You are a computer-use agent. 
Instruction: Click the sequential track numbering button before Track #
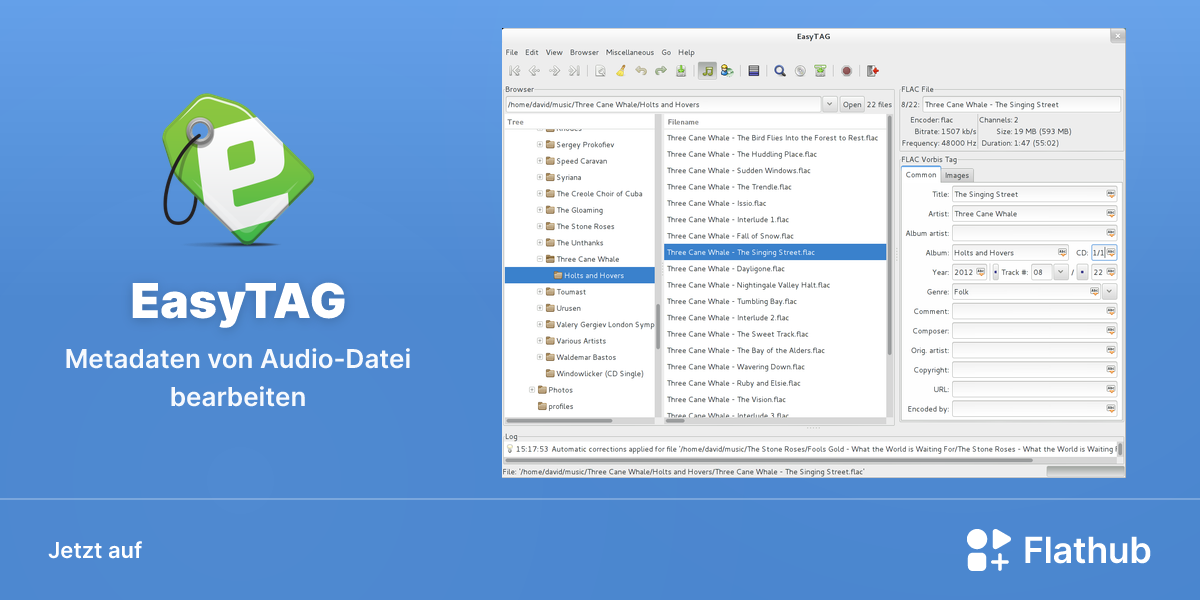[x=995, y=272]
